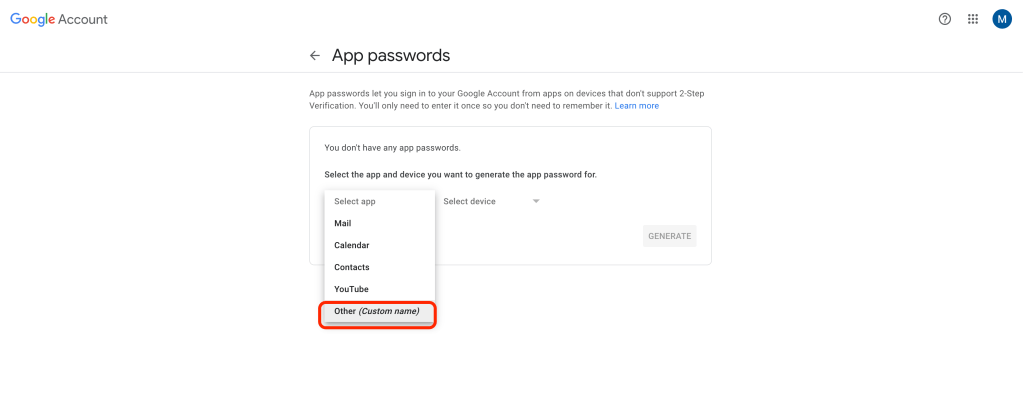Viewport: 1023px width, 400px height.
Task: Click the App passwords page heading
Action: point(391,56)
